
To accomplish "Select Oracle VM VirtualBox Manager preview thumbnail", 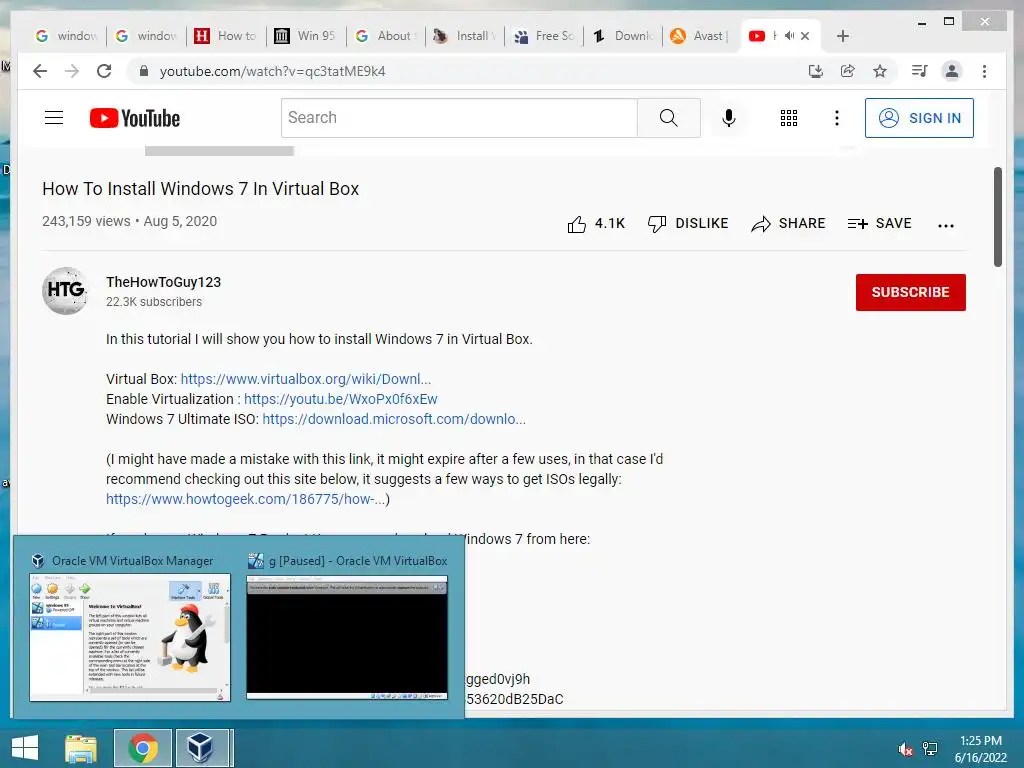I will [x=130, y=637].
